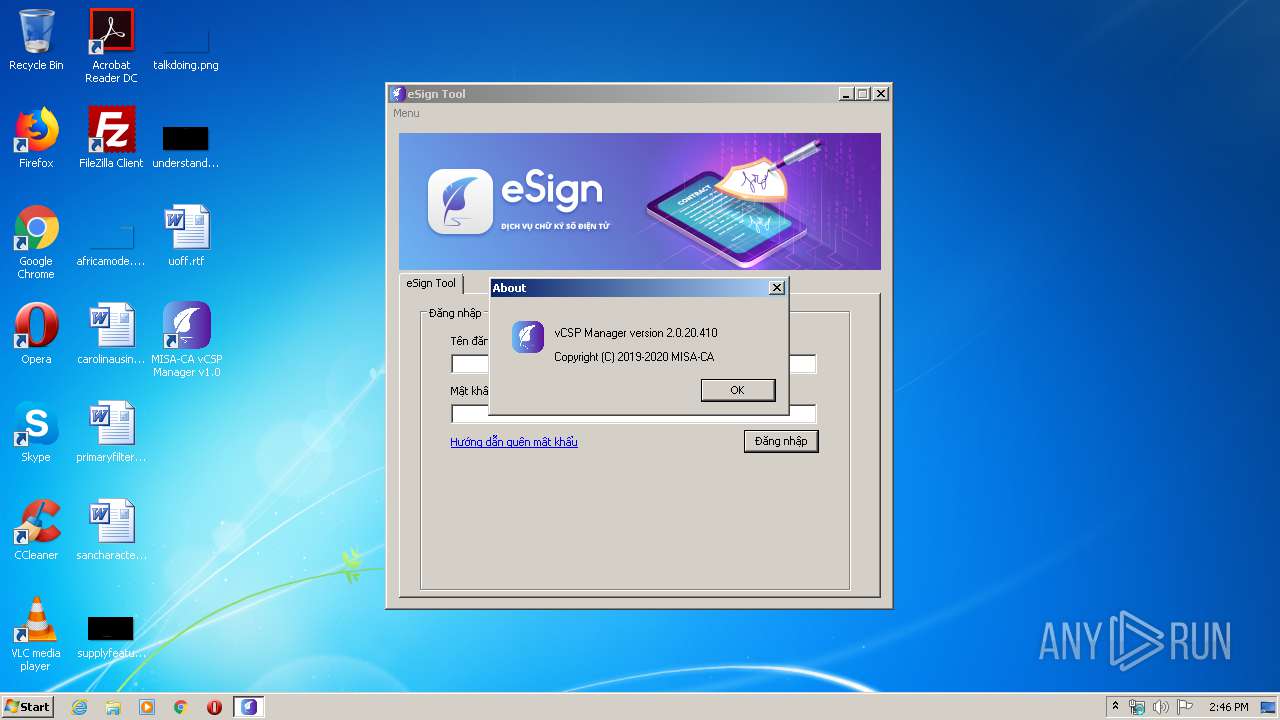Viewport: 1280px width, 720px height.
Task: Open Opera from the taskbar
Action: pos(214,707)
